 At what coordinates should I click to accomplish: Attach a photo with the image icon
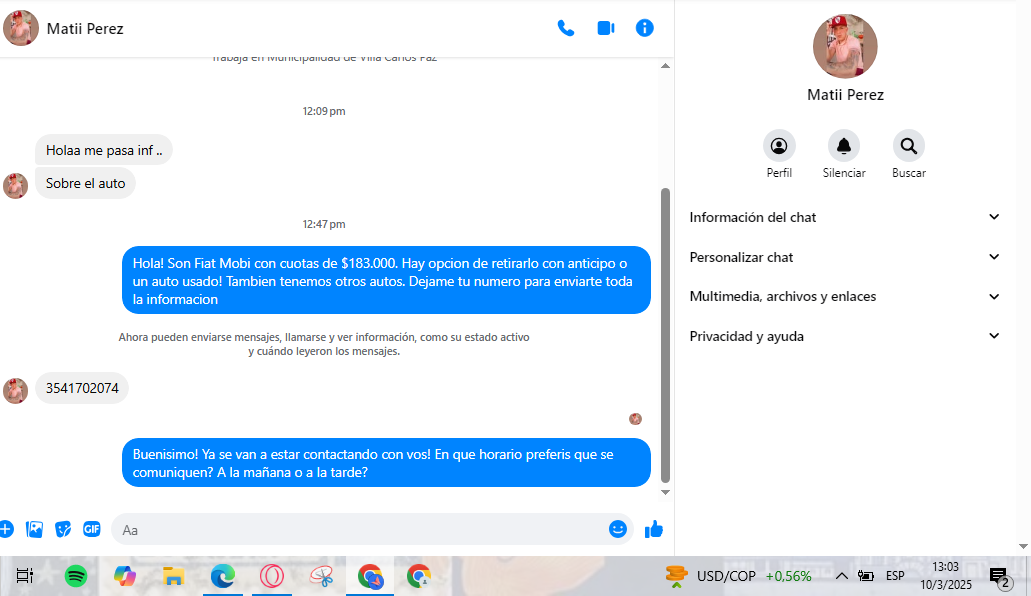[x=34, y=529]
